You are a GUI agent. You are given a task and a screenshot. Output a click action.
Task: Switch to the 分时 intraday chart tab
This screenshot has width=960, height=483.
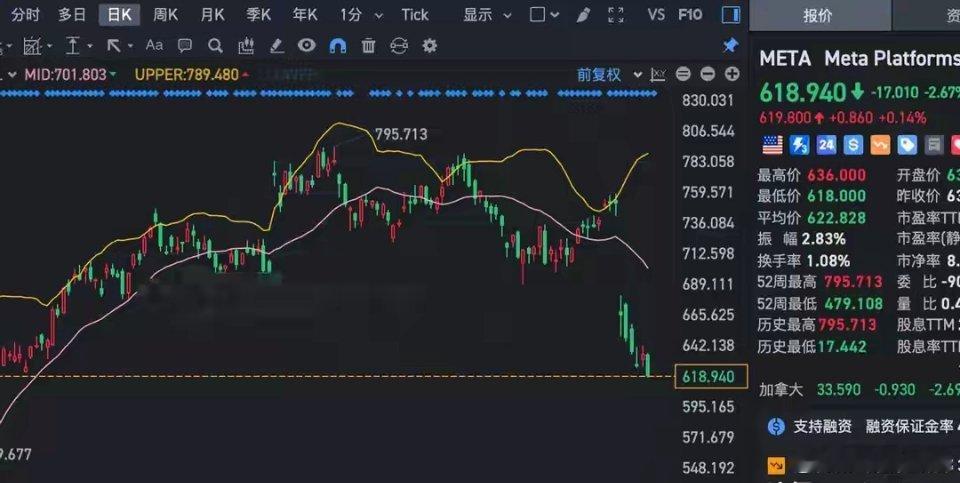pos(24,15)
